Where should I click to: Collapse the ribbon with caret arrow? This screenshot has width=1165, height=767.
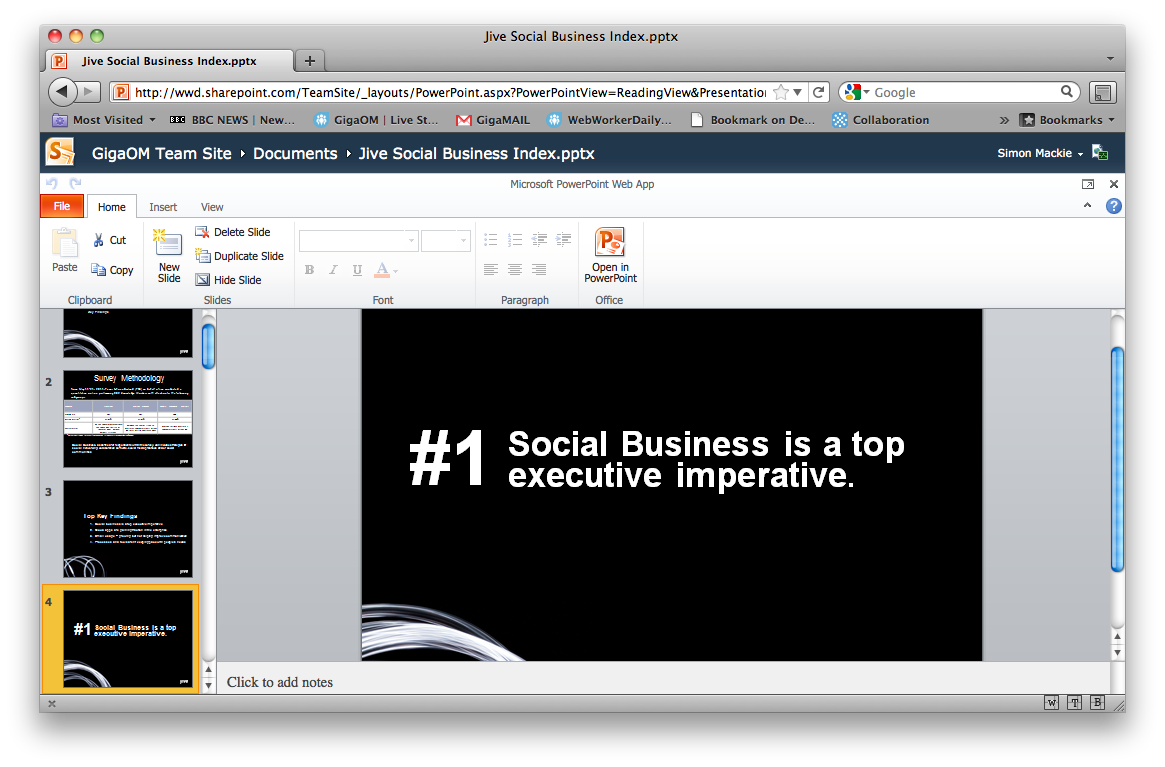1088,206
